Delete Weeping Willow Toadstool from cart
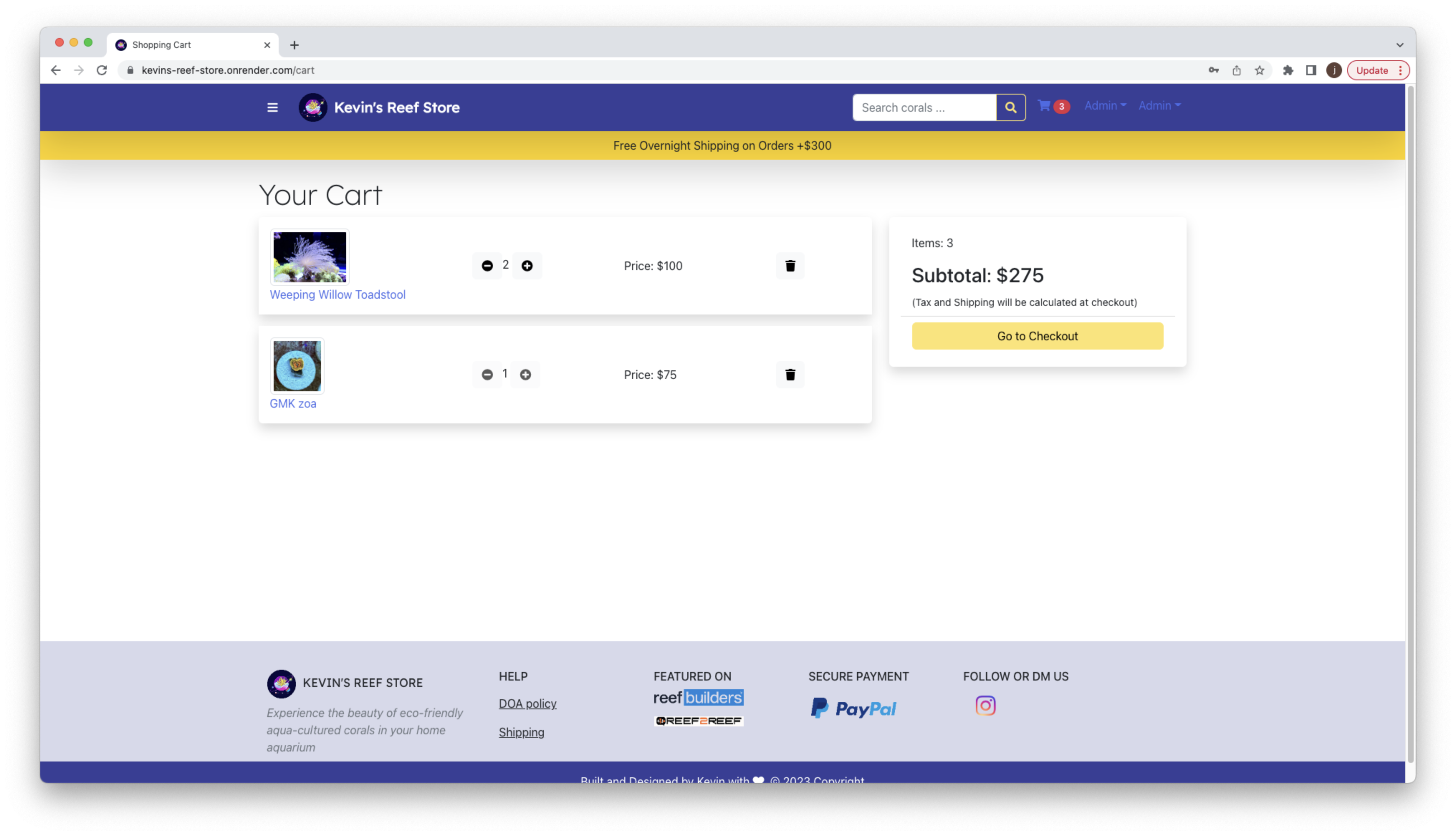 pyautogui.click(x=790, y=266)
